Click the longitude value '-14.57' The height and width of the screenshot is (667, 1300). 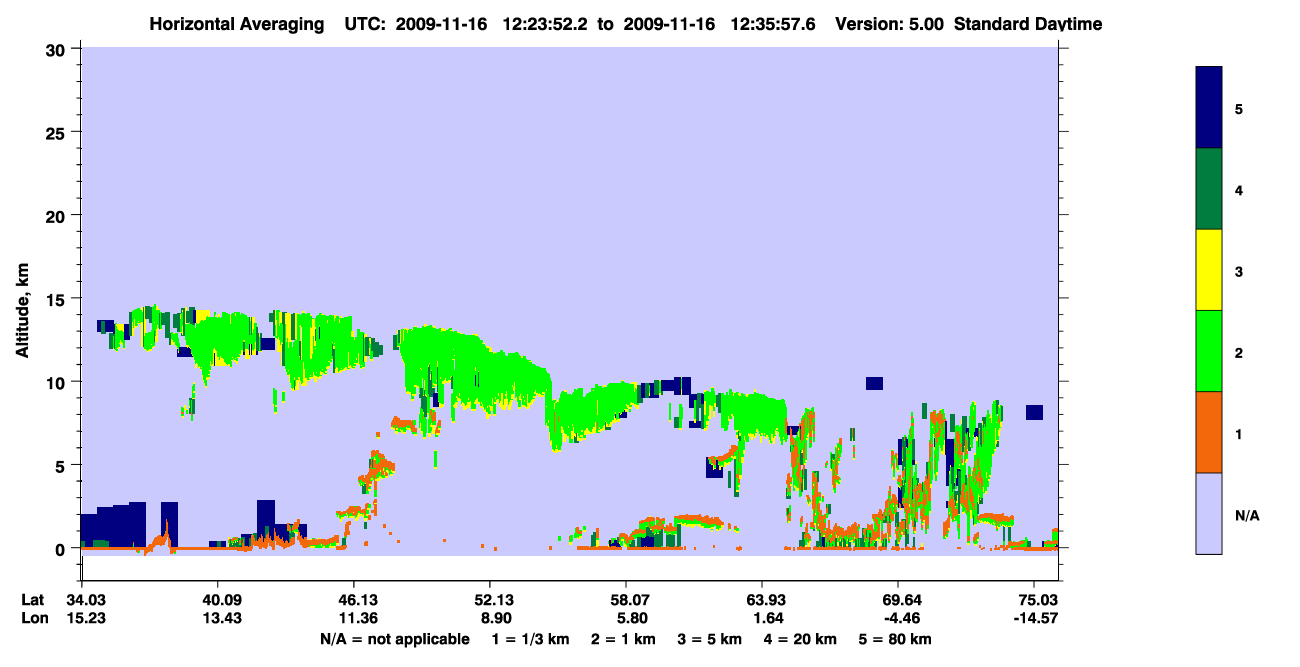1034,618
